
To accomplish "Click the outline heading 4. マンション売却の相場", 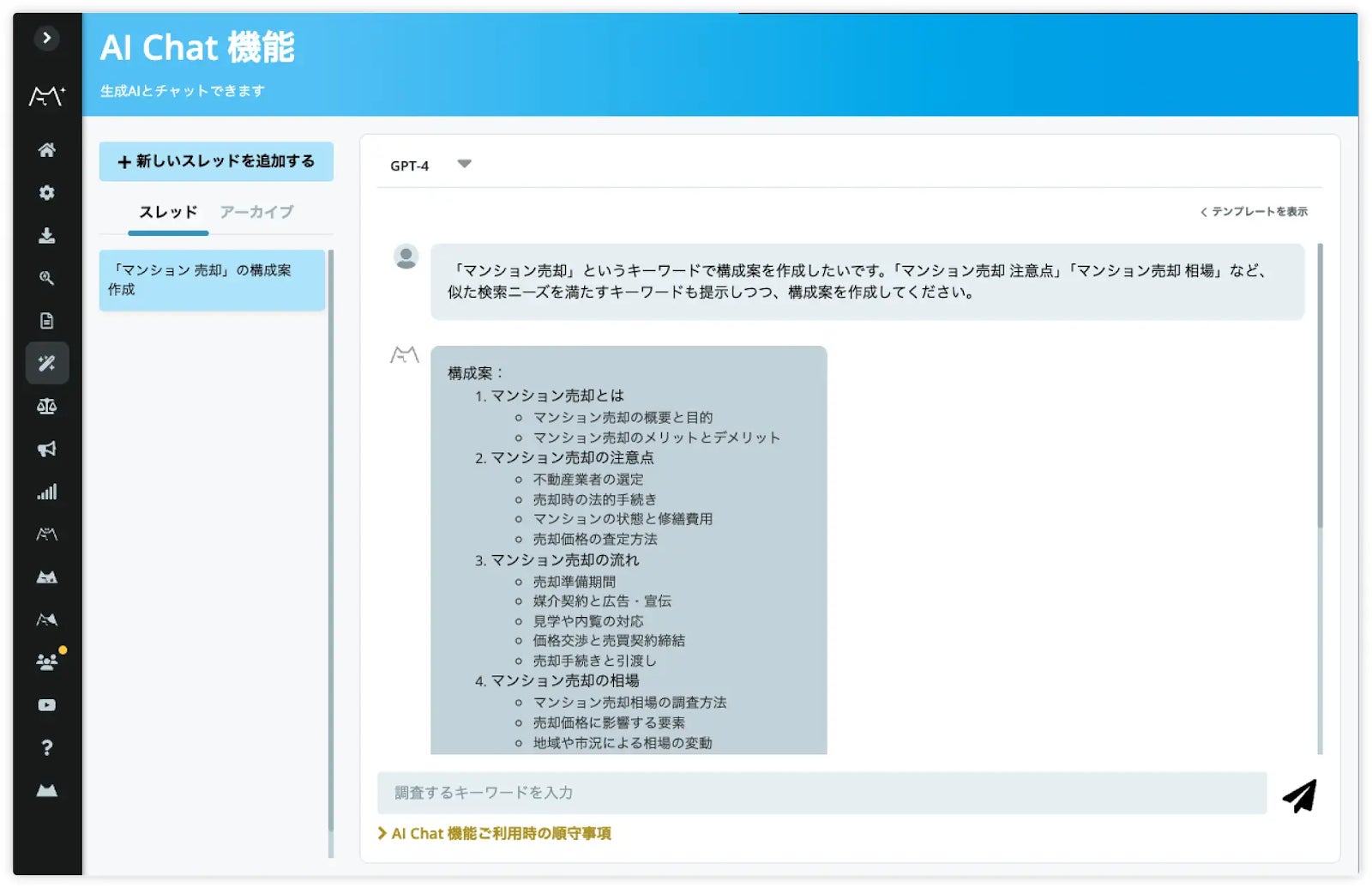I will (557, 681).
